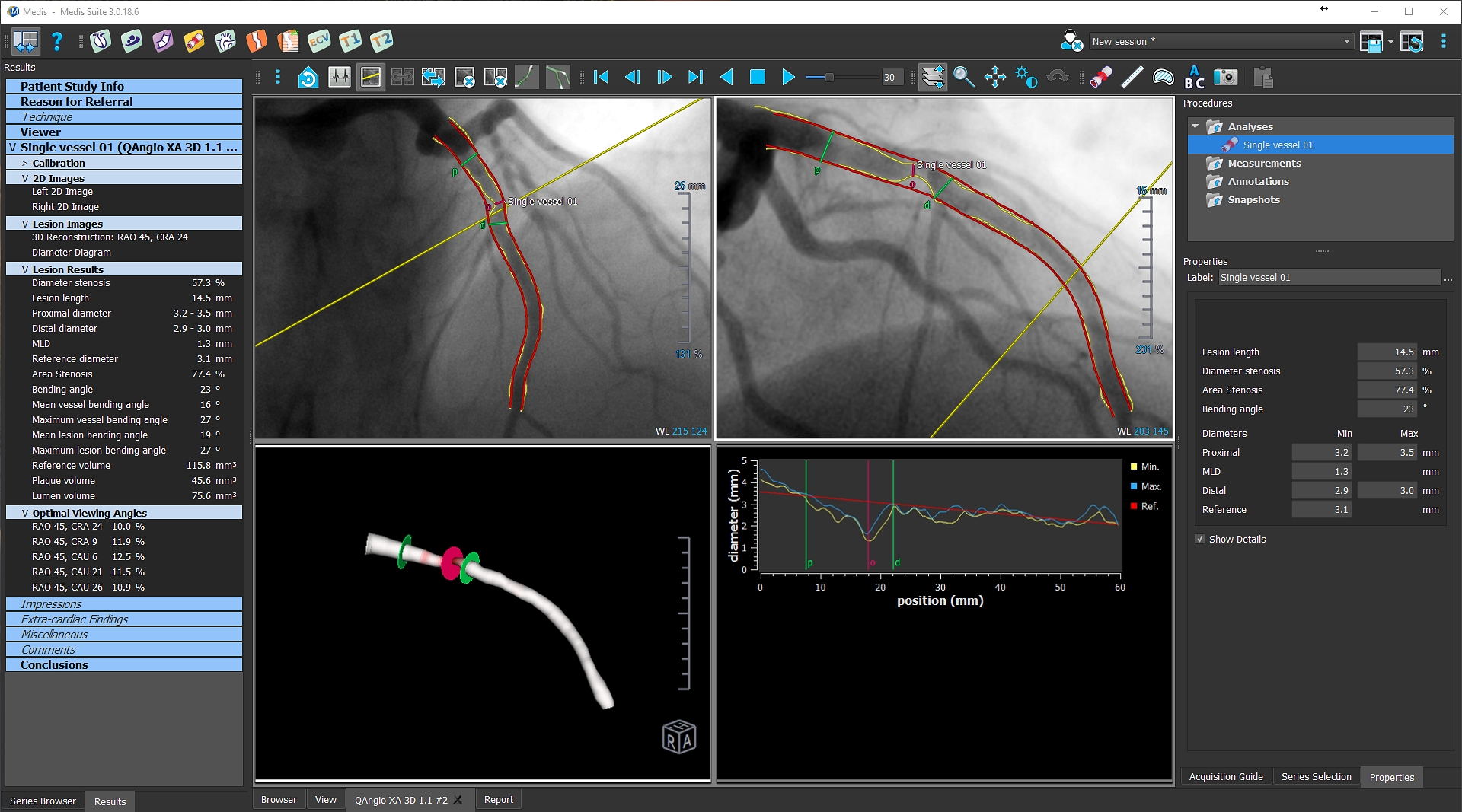Collapse the Analyses tree node
The height and width of the screenshot is (812, 1462).
[1195, 126]
